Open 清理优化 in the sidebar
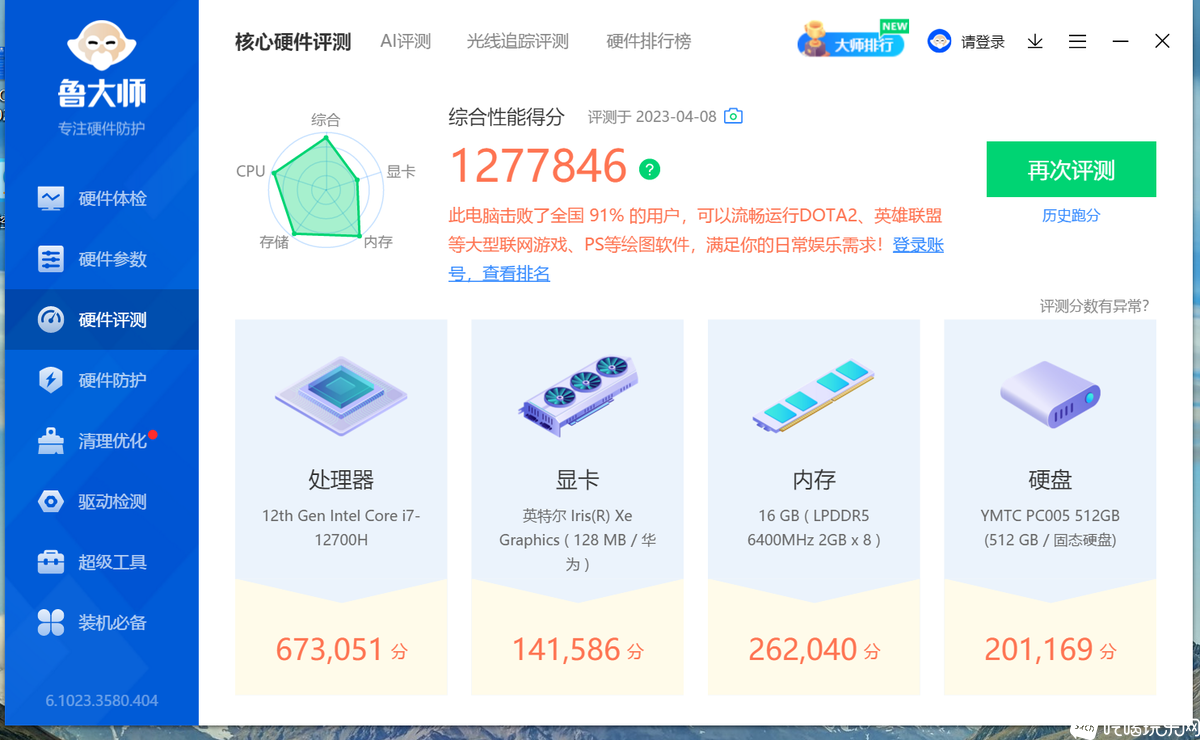The image size is (1200, 740). pos(102,441)
